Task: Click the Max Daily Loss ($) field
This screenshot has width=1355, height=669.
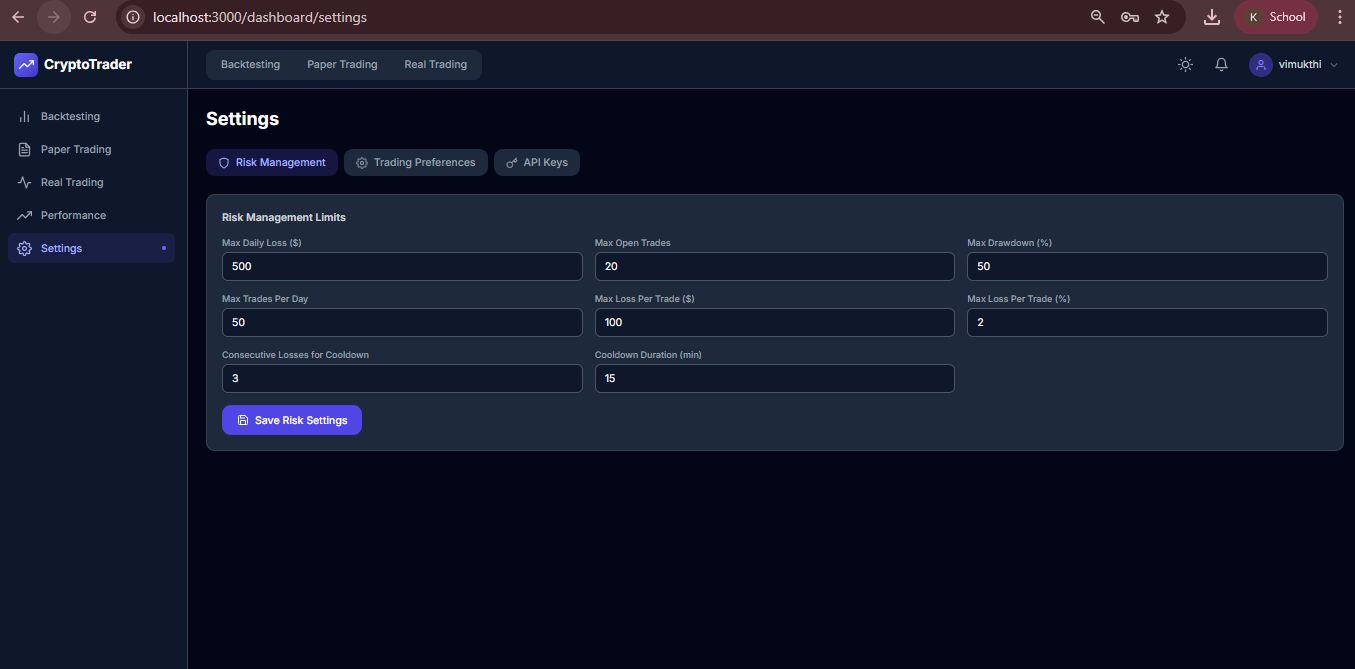Action: [402, 267]
